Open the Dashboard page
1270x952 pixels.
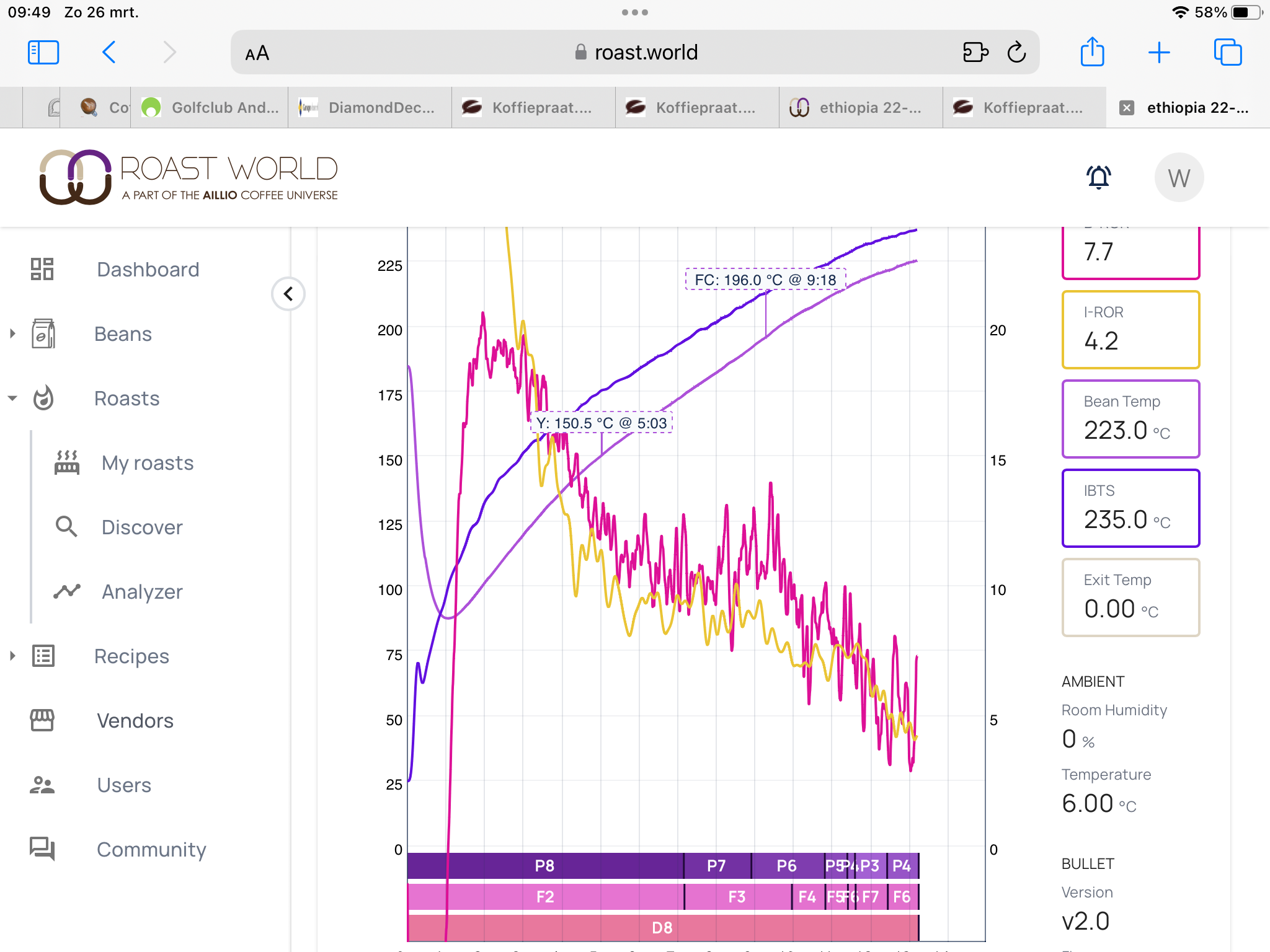pyautogui.click(x=148, y=270)
